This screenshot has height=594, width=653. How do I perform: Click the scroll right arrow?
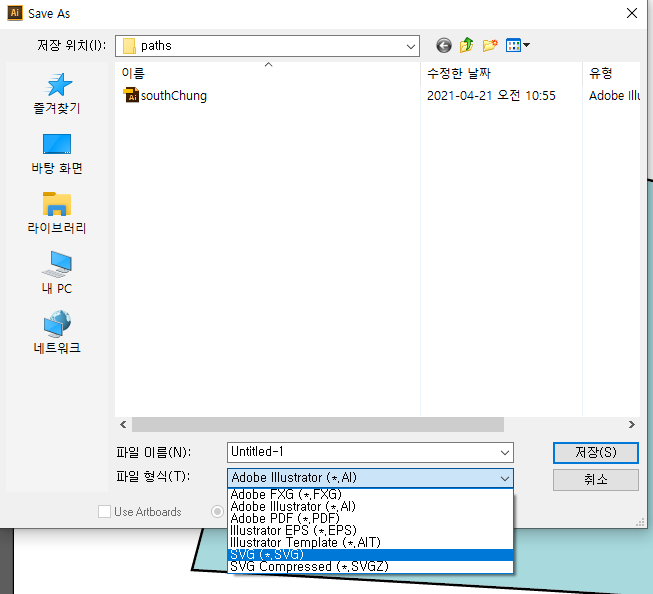click(632, 424)
